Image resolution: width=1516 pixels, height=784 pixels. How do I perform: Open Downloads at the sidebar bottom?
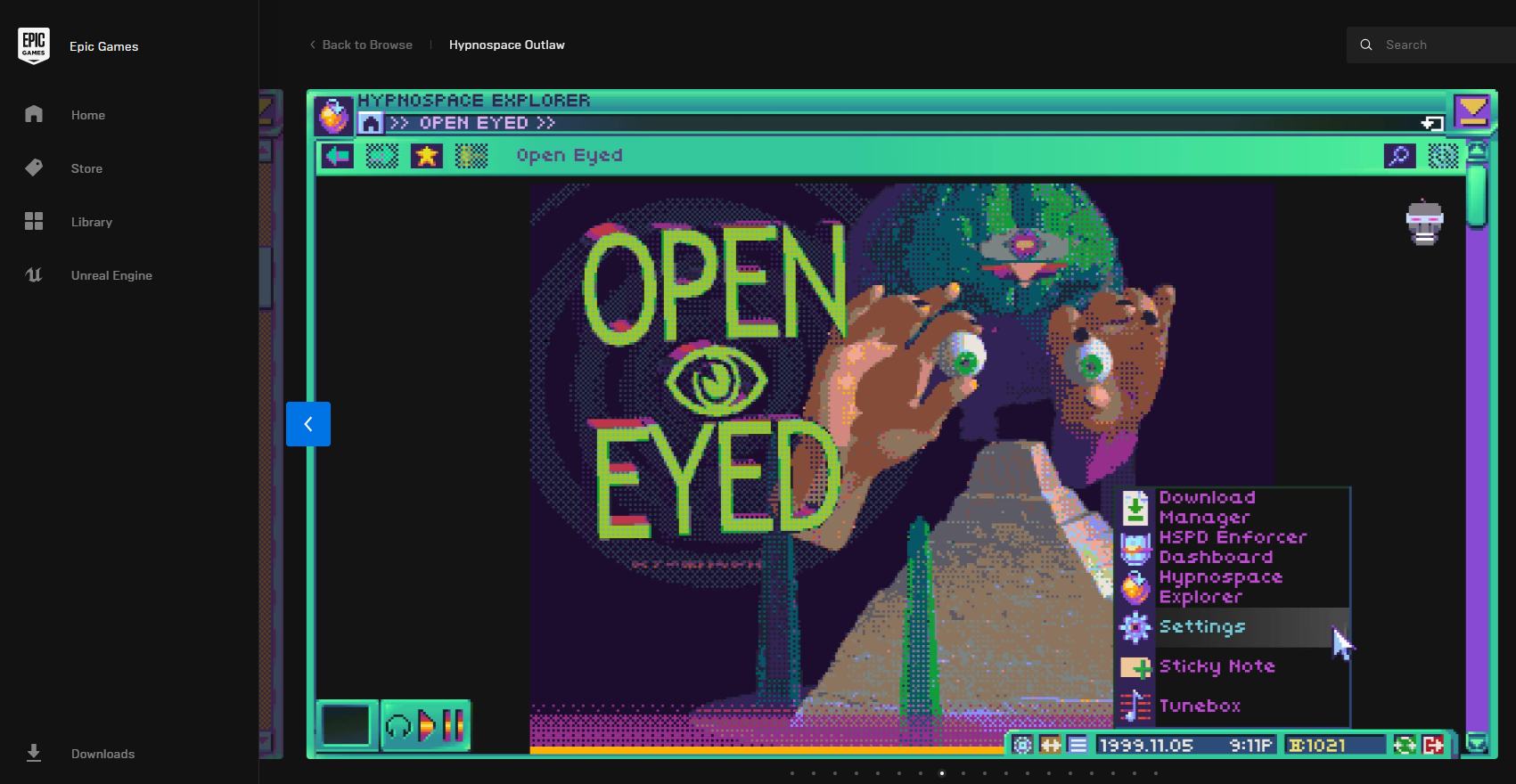coord(102,754)
